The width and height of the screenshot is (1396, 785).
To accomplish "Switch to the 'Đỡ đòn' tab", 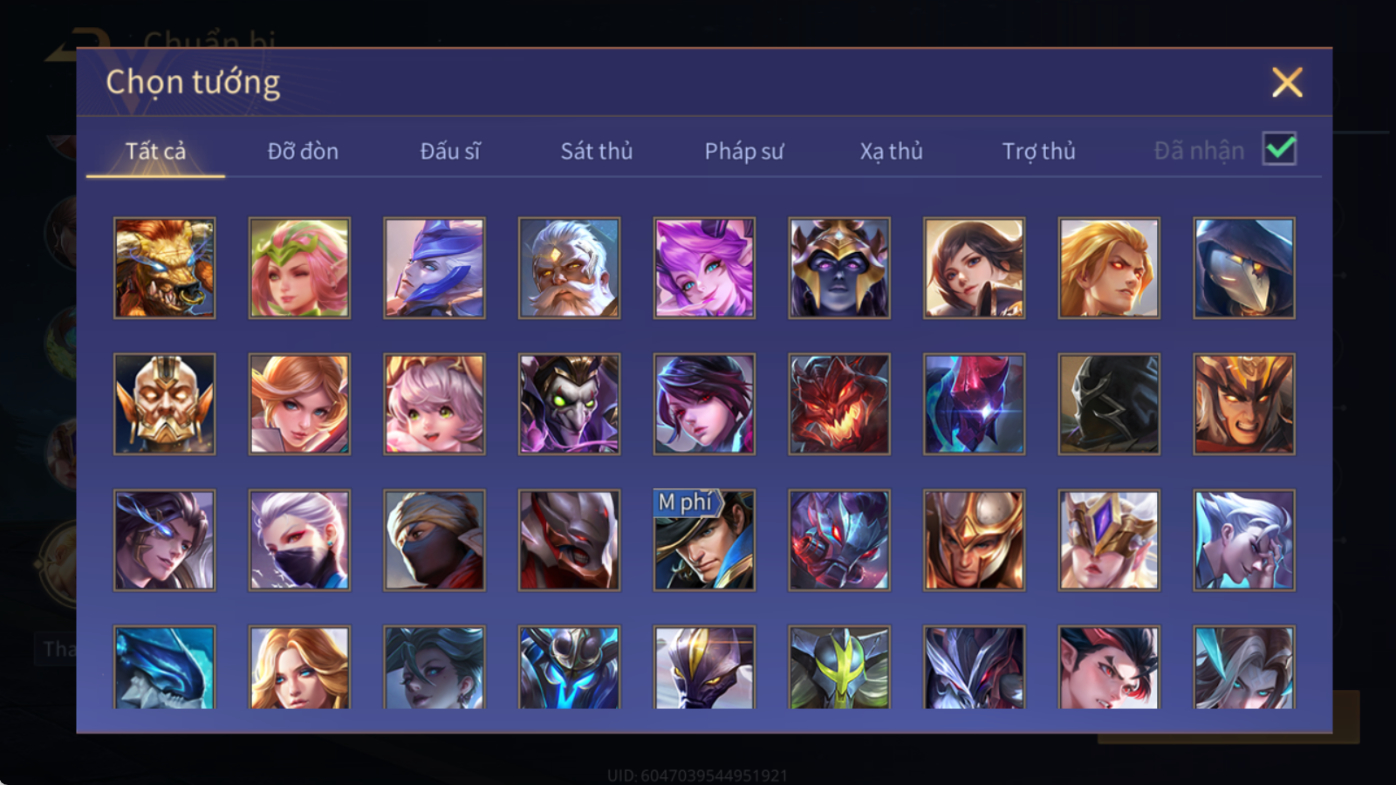I will pos(303,151).
